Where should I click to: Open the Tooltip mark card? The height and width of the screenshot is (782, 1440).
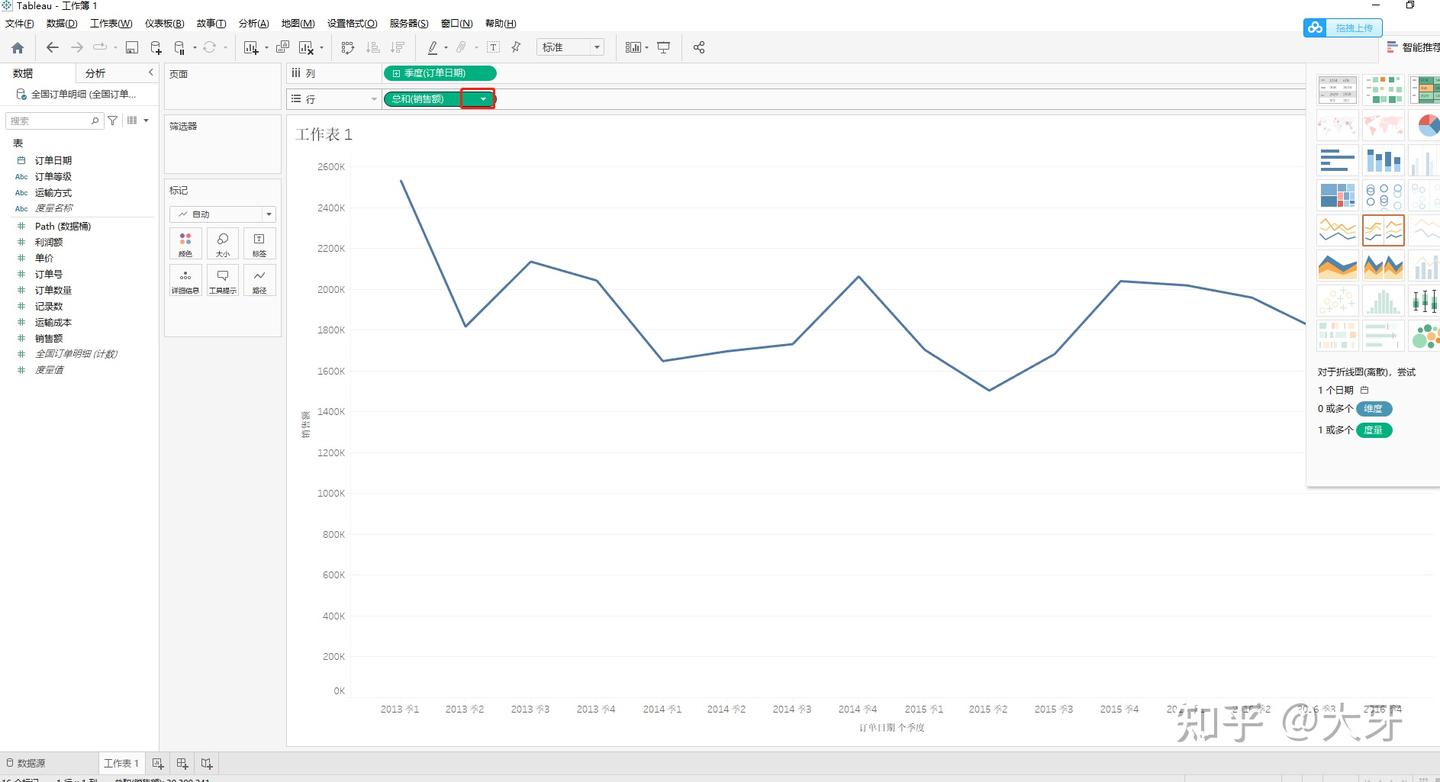[222, 281]
